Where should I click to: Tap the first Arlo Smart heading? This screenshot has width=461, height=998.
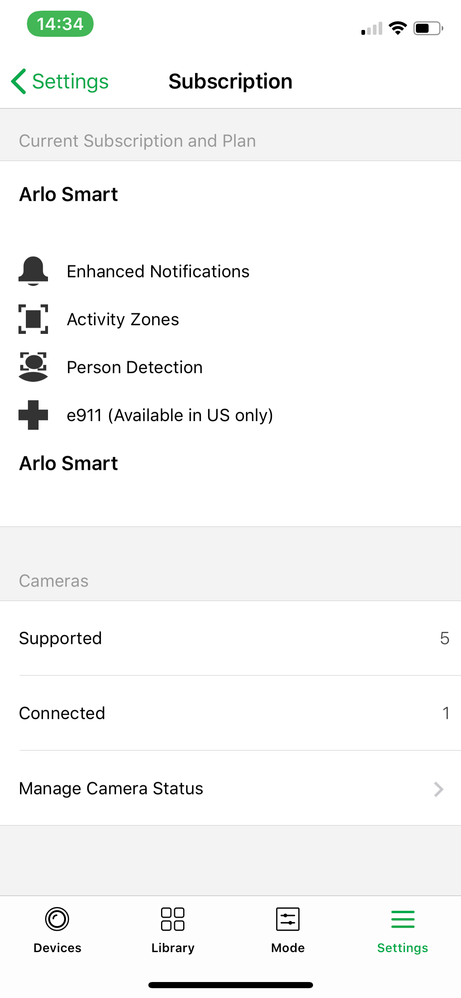click(x=69, y=195)
